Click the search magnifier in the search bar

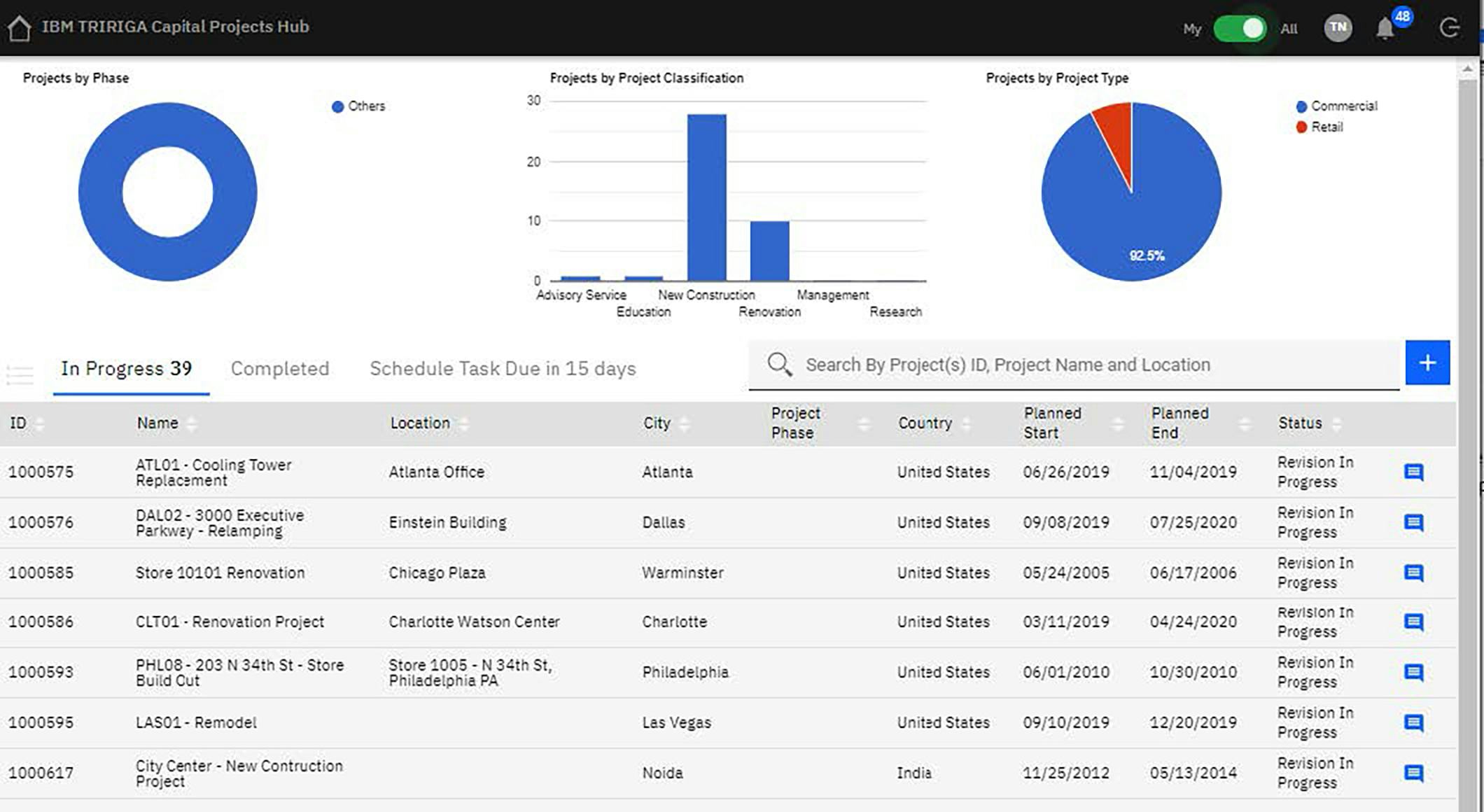pyautogui.click(x=779, y=364)
